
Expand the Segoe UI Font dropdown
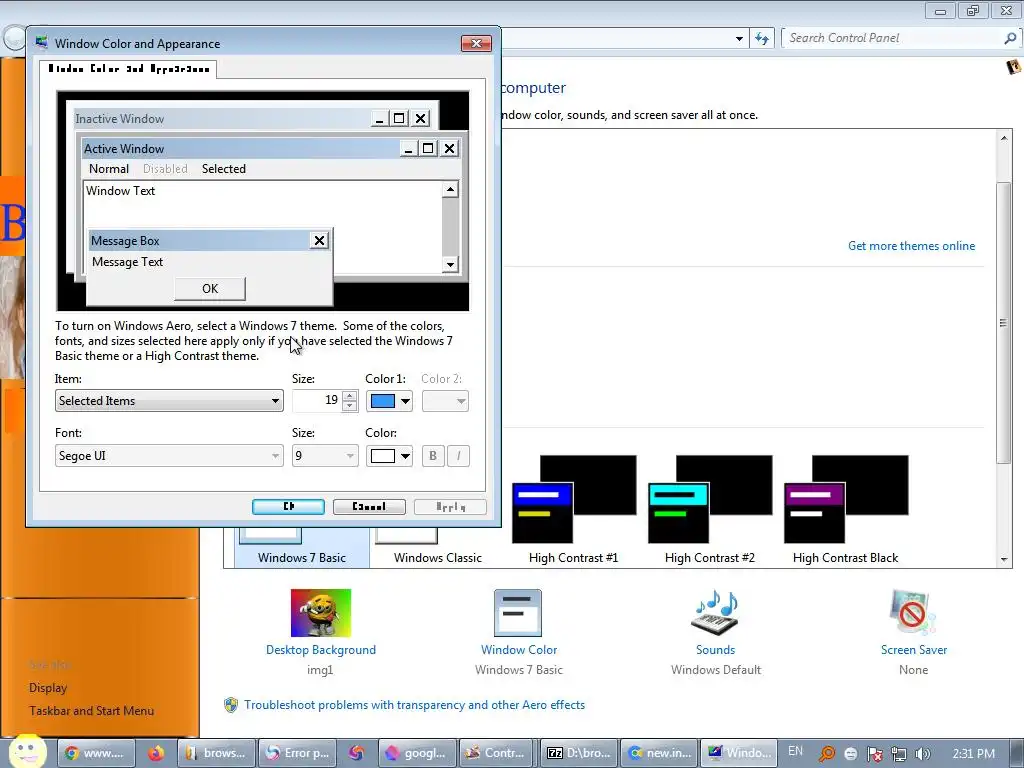click(169, 456)
